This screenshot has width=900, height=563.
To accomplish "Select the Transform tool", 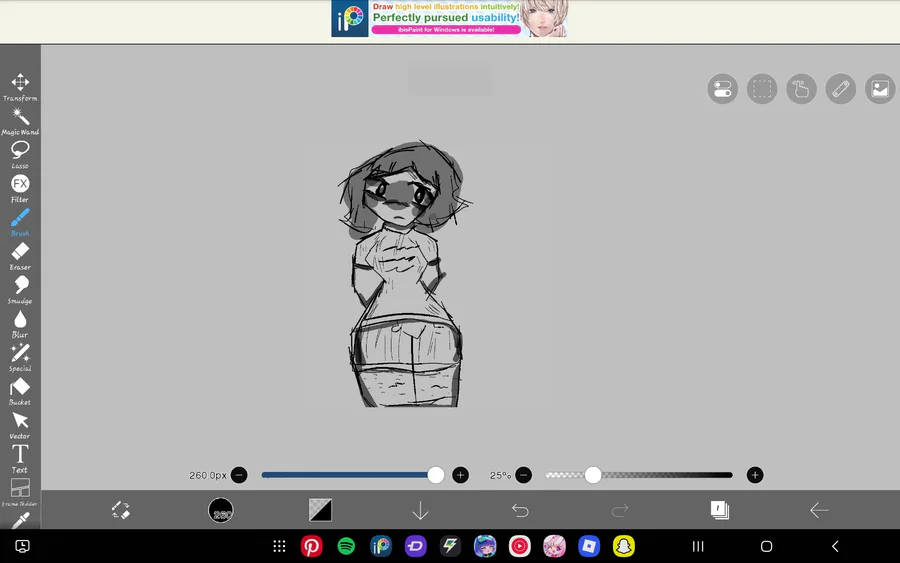I will tap(20, 87).
